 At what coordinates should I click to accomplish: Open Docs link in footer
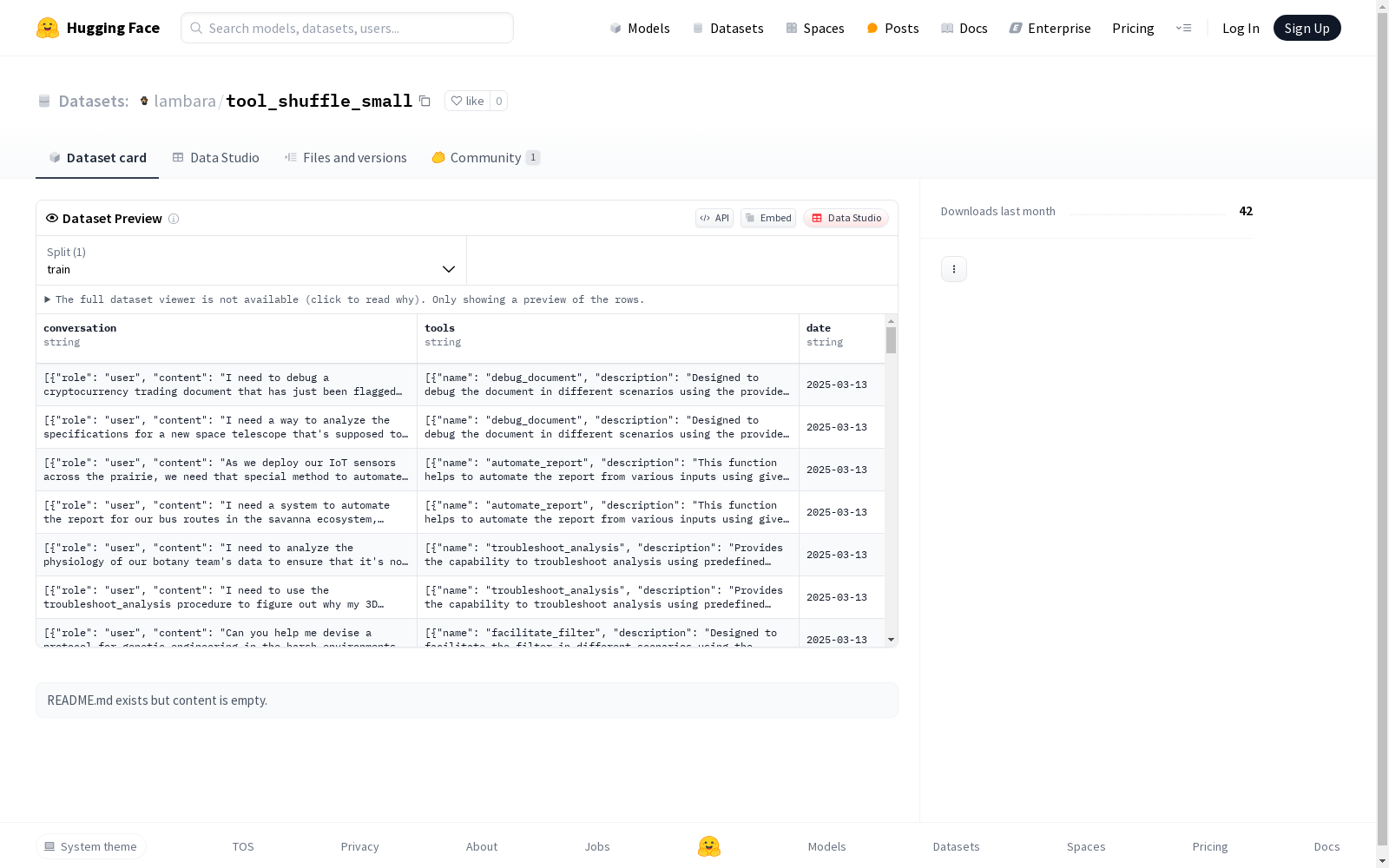[1327, 846]
